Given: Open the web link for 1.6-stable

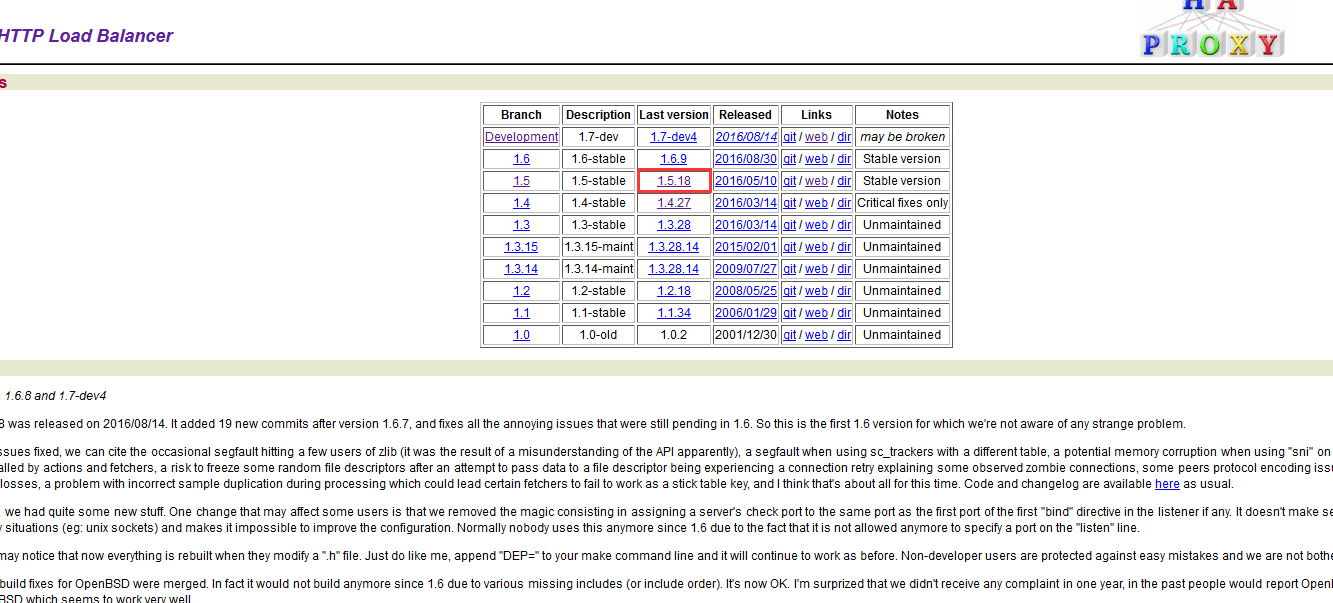Looking at the screenshot, I should (816, 159).
